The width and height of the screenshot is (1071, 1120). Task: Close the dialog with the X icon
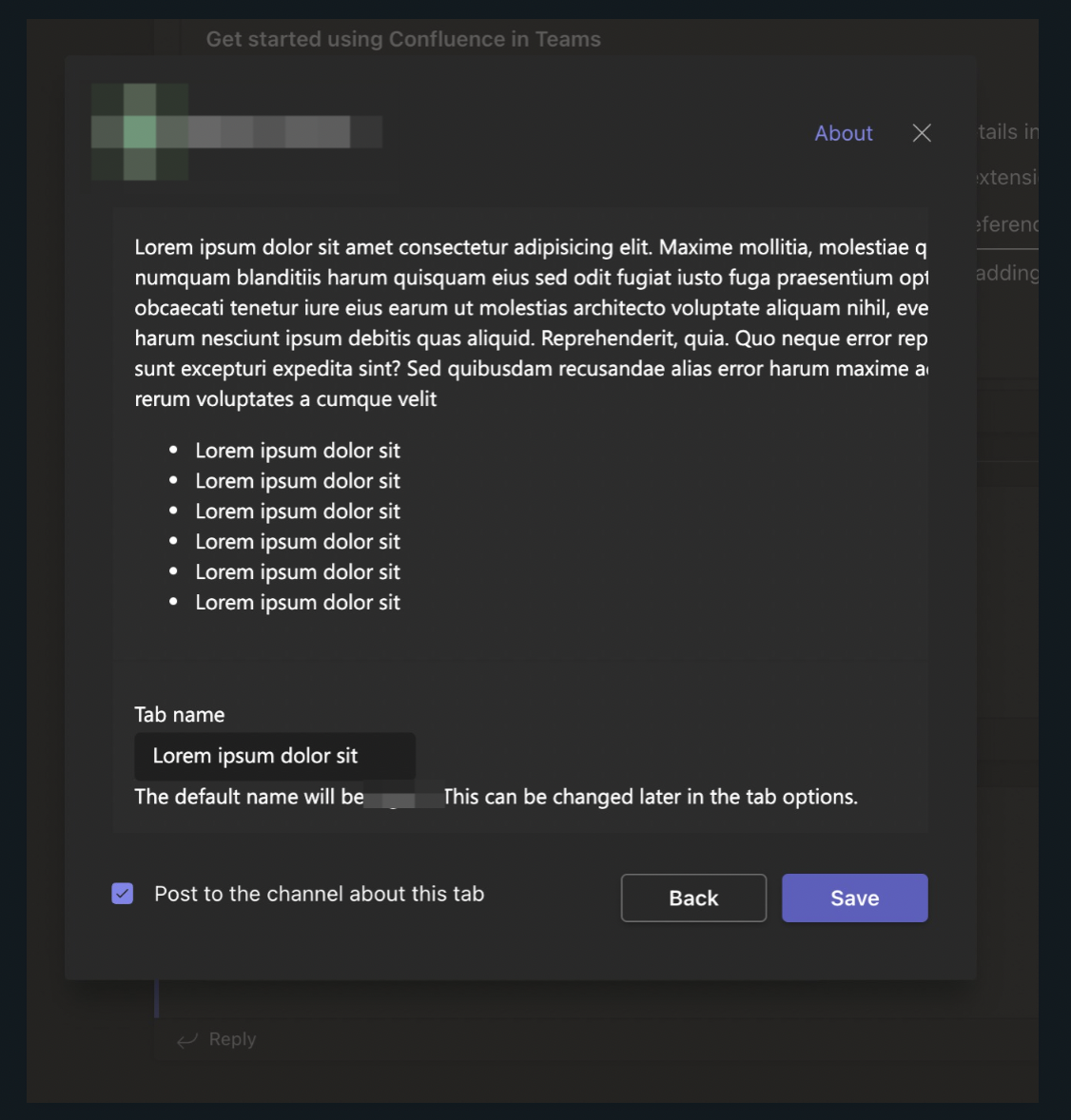click(x=921, y=133)
